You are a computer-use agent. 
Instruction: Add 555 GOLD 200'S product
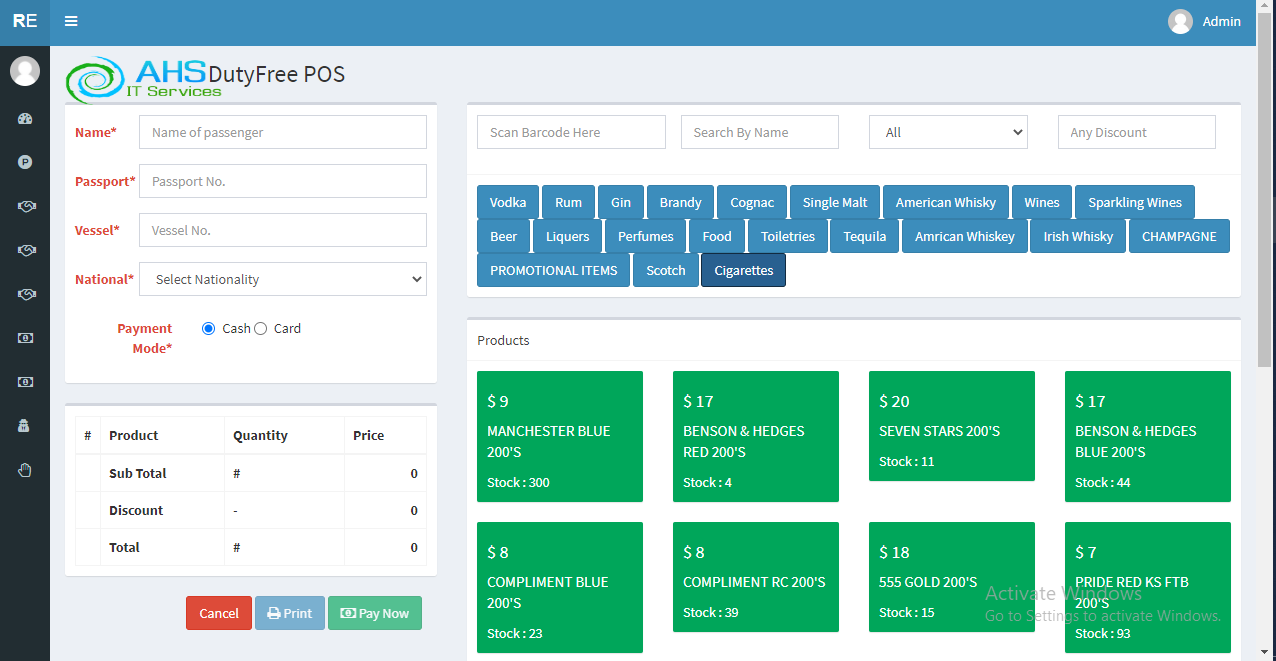click(x=952, y=577)
